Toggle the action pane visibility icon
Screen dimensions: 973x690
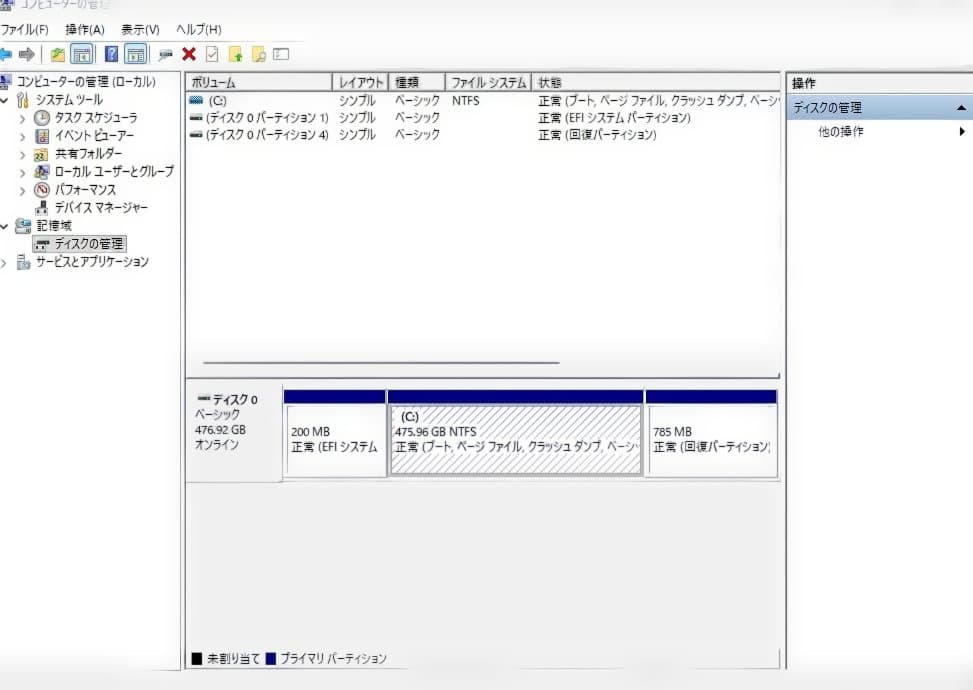coord(134,54)
